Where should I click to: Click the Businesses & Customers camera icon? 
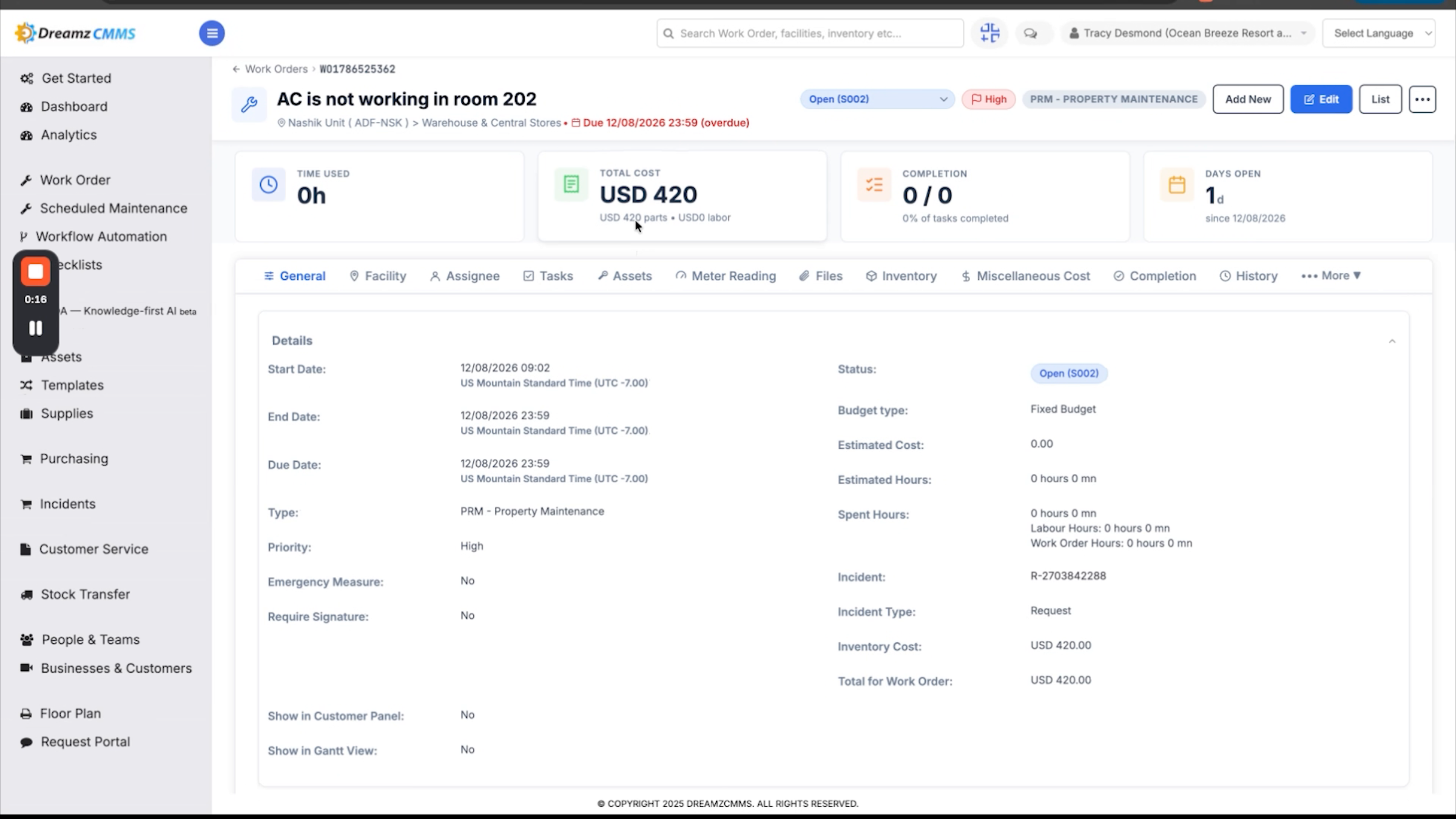(x=26, y=668)
